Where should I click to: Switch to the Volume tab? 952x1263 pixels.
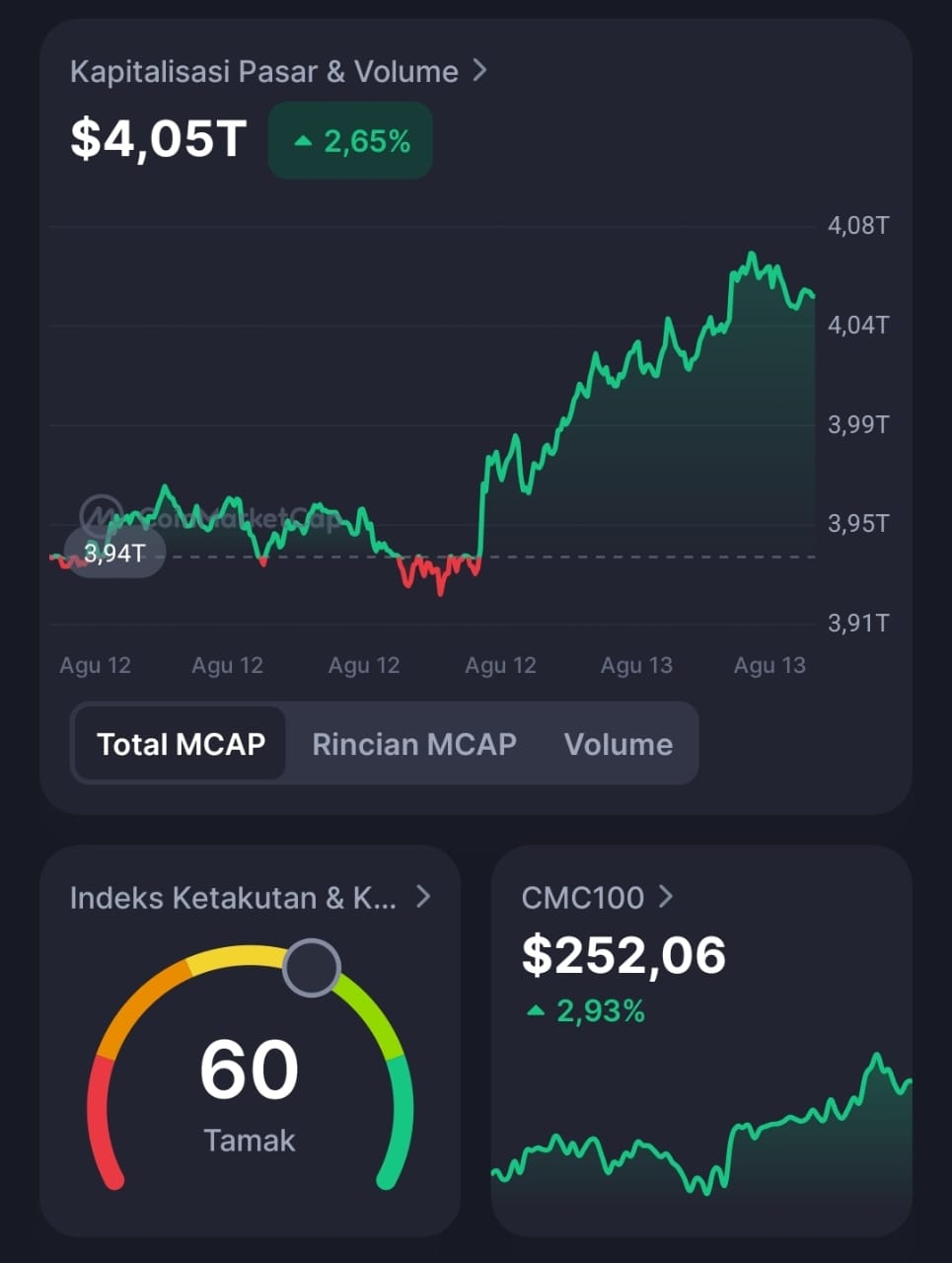619,744
